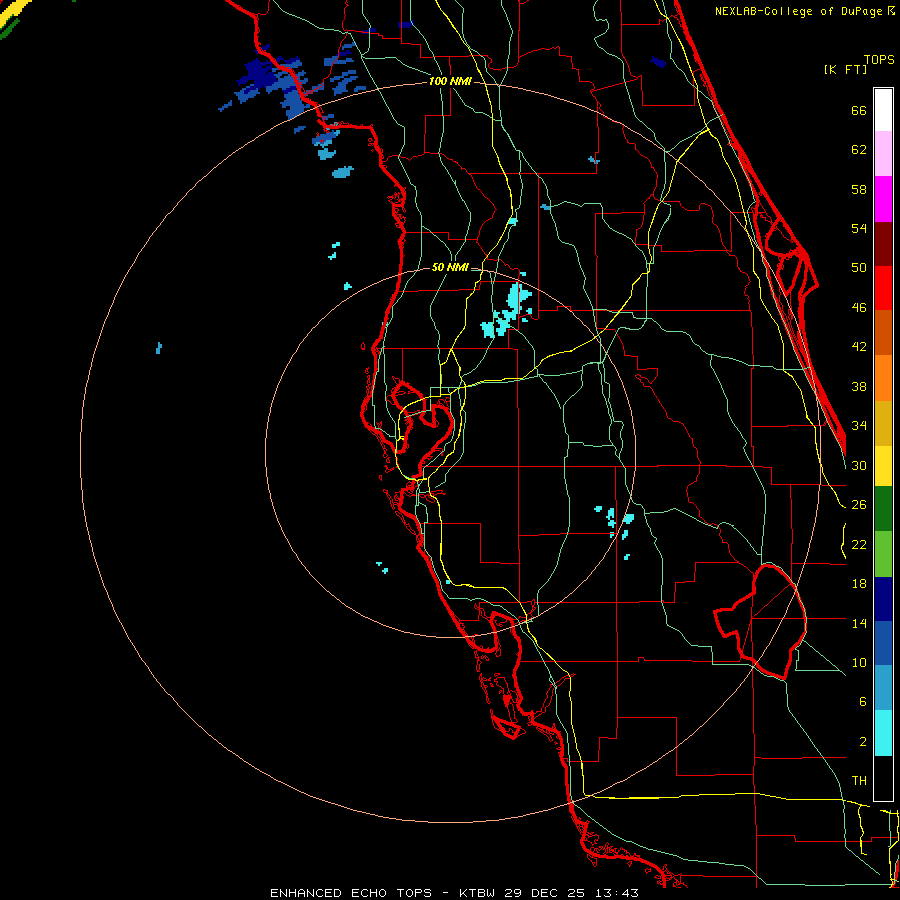Select the bright red legend swatch

(x=883, y=288)
